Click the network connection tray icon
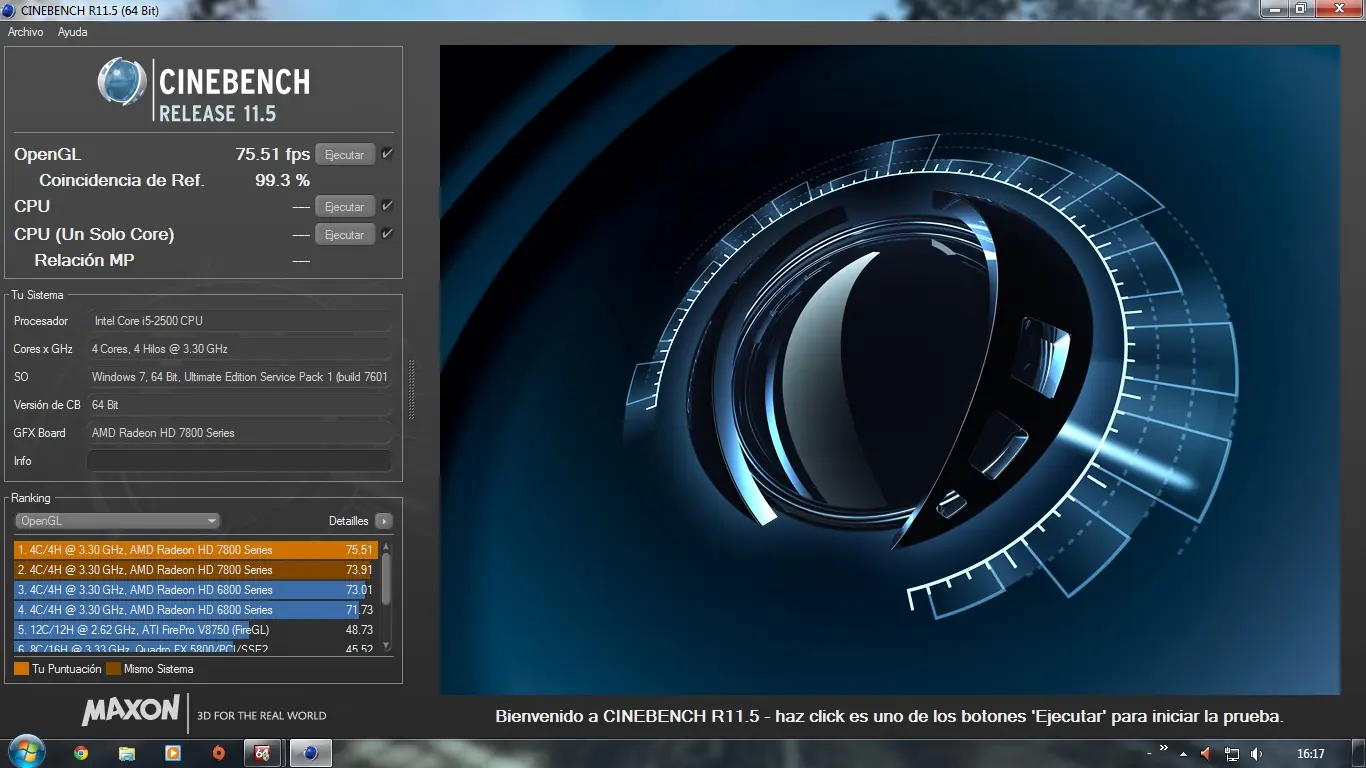Screen dimensions: 1366x768 tap(1232, 754)
